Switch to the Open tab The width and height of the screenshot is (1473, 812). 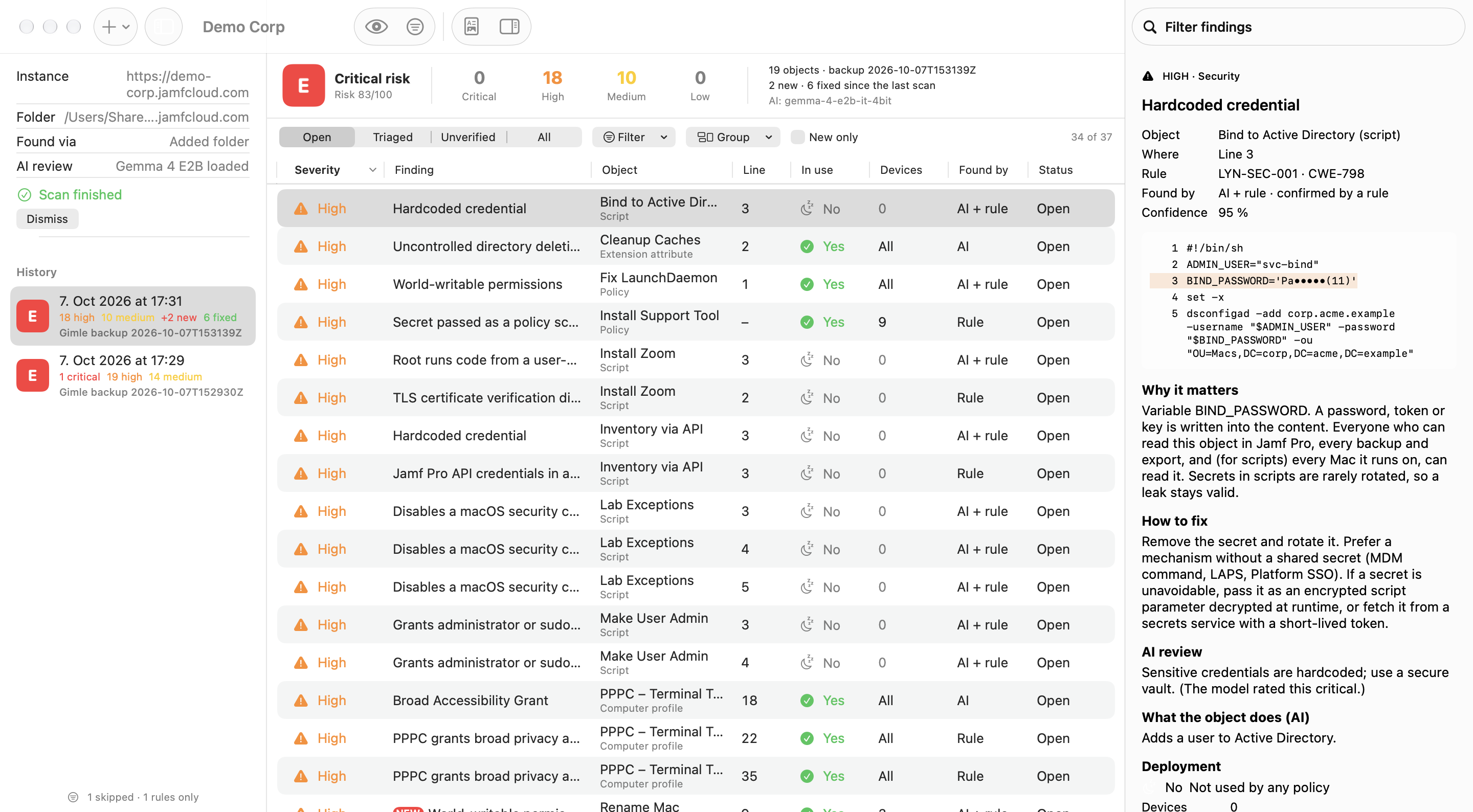point(317,137)
